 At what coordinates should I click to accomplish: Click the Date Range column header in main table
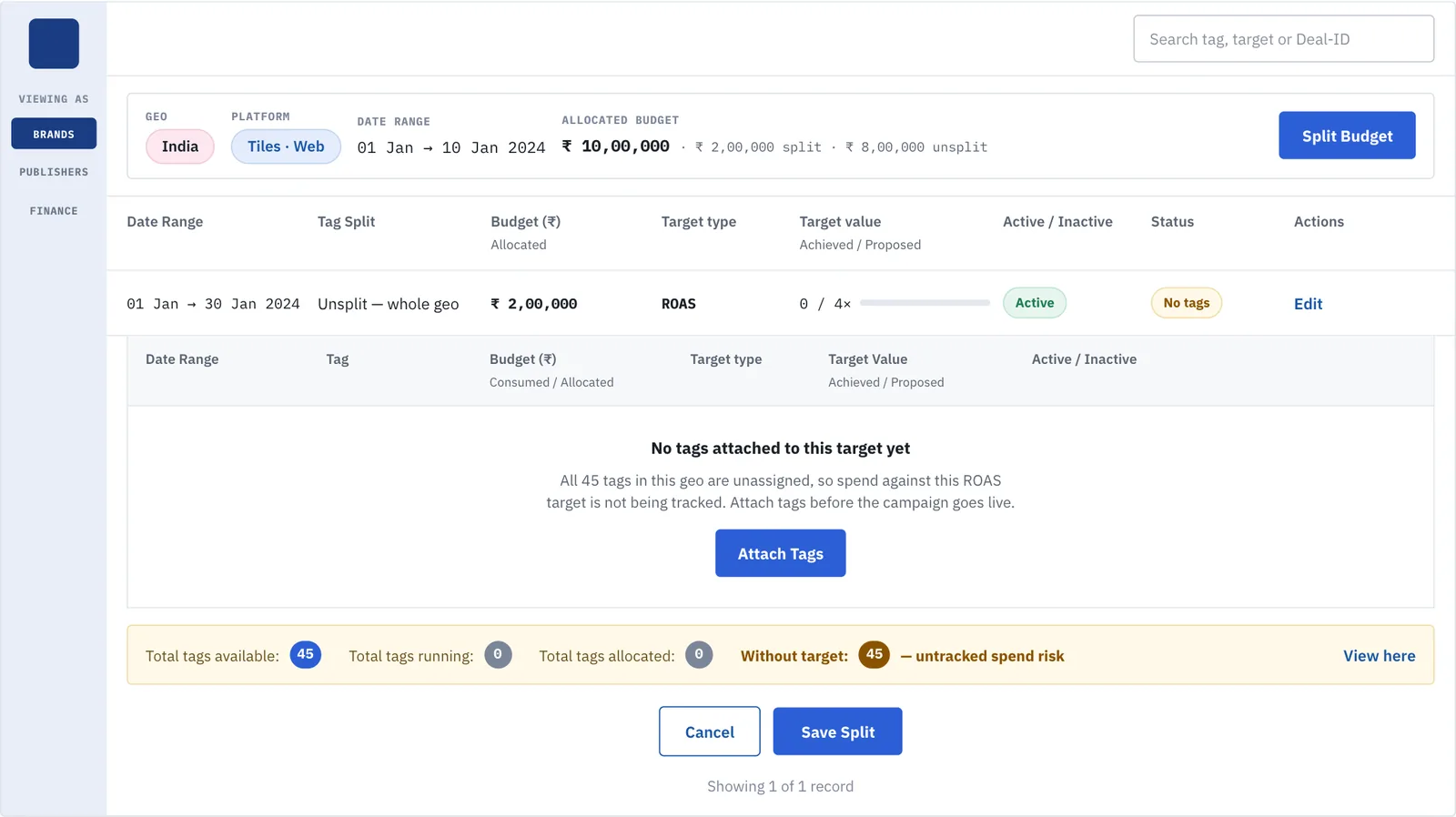[x=165, y=222]
